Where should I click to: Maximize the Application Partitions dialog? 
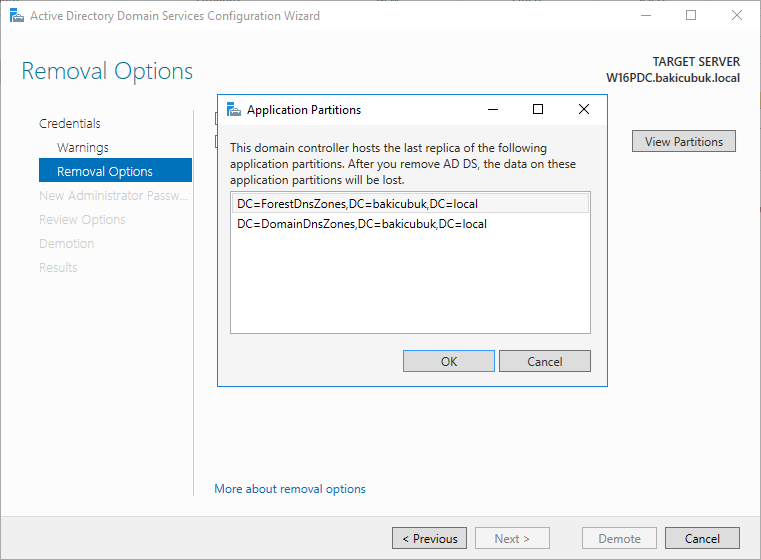(x=538, y=109)
